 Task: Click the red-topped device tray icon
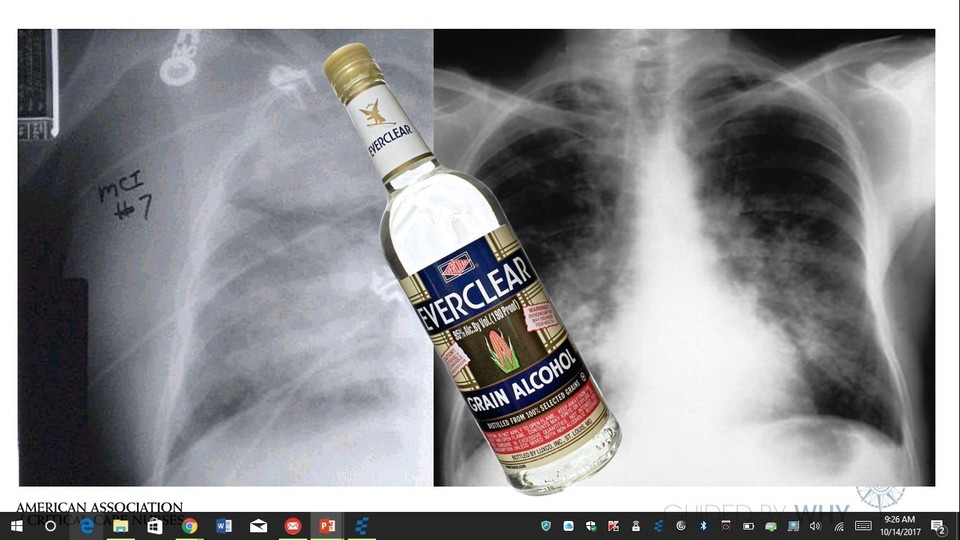point(726,526)
